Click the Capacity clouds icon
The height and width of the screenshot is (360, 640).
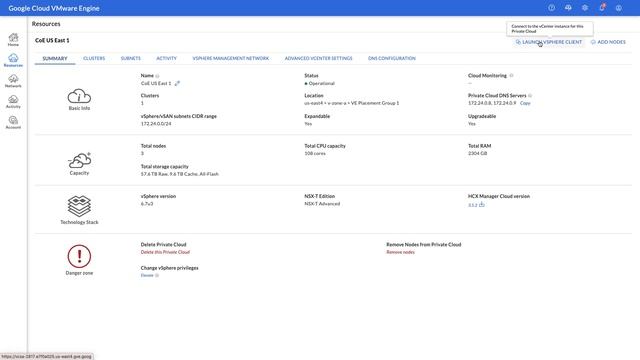coord(79,160)
